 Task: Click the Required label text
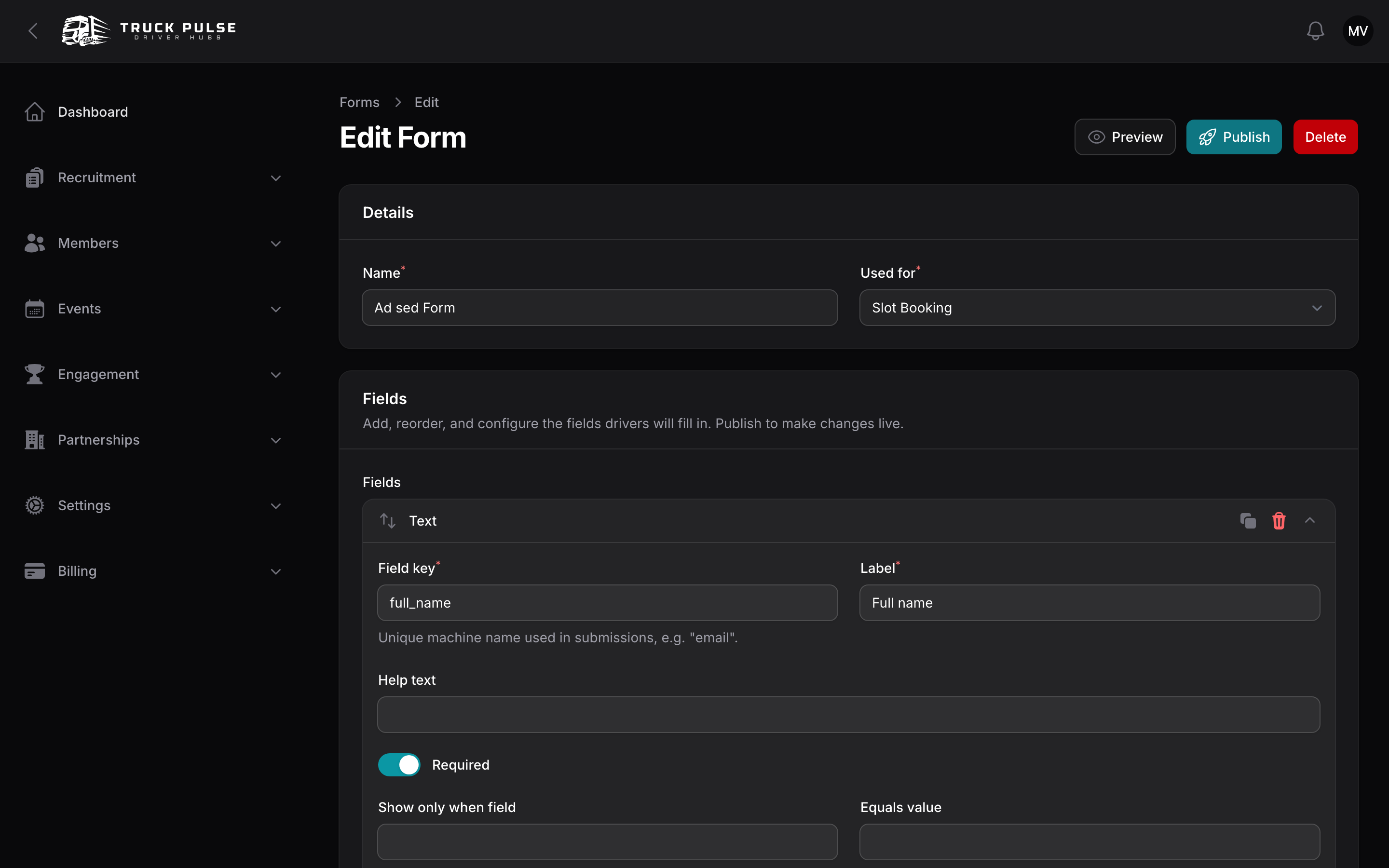pyautogui.click(x=461, y=765)
